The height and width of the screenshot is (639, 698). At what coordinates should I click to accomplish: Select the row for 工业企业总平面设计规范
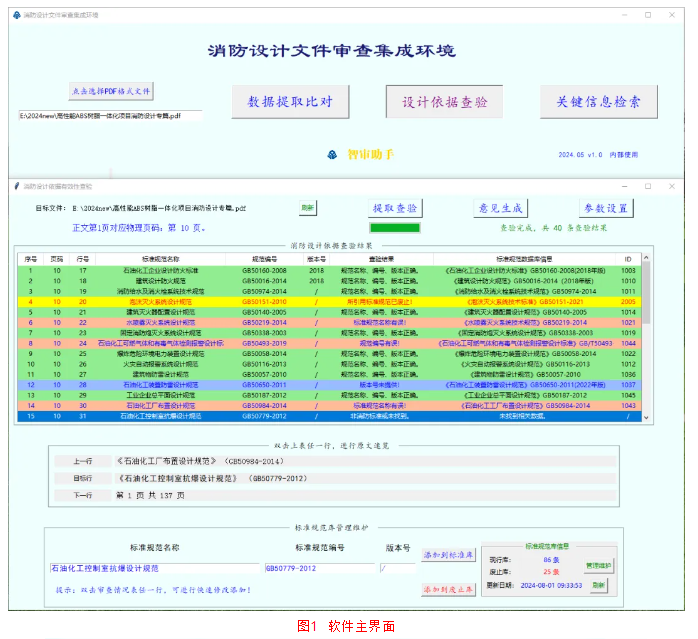[x=329, y=395]
